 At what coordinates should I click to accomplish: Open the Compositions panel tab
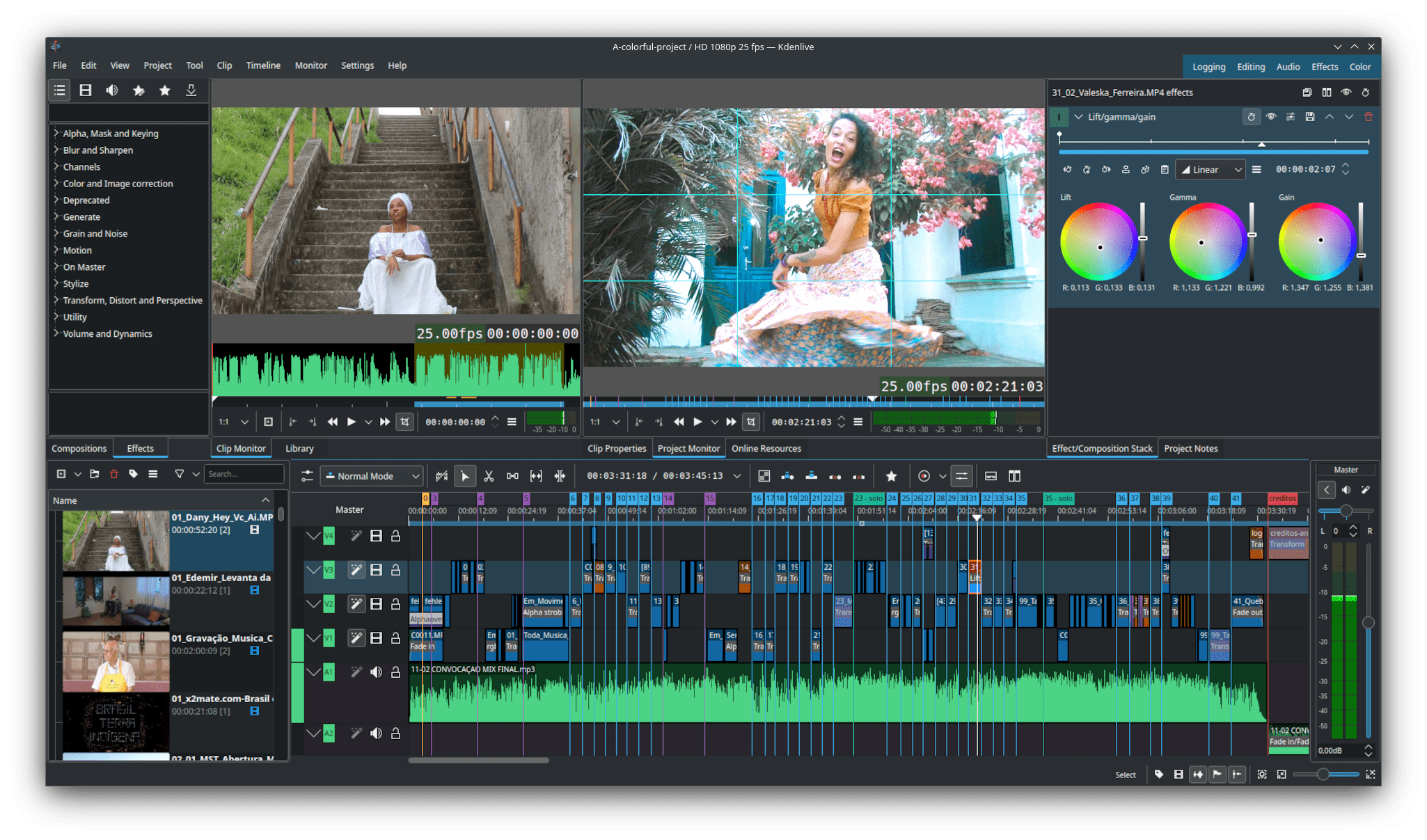pos(79,448)
